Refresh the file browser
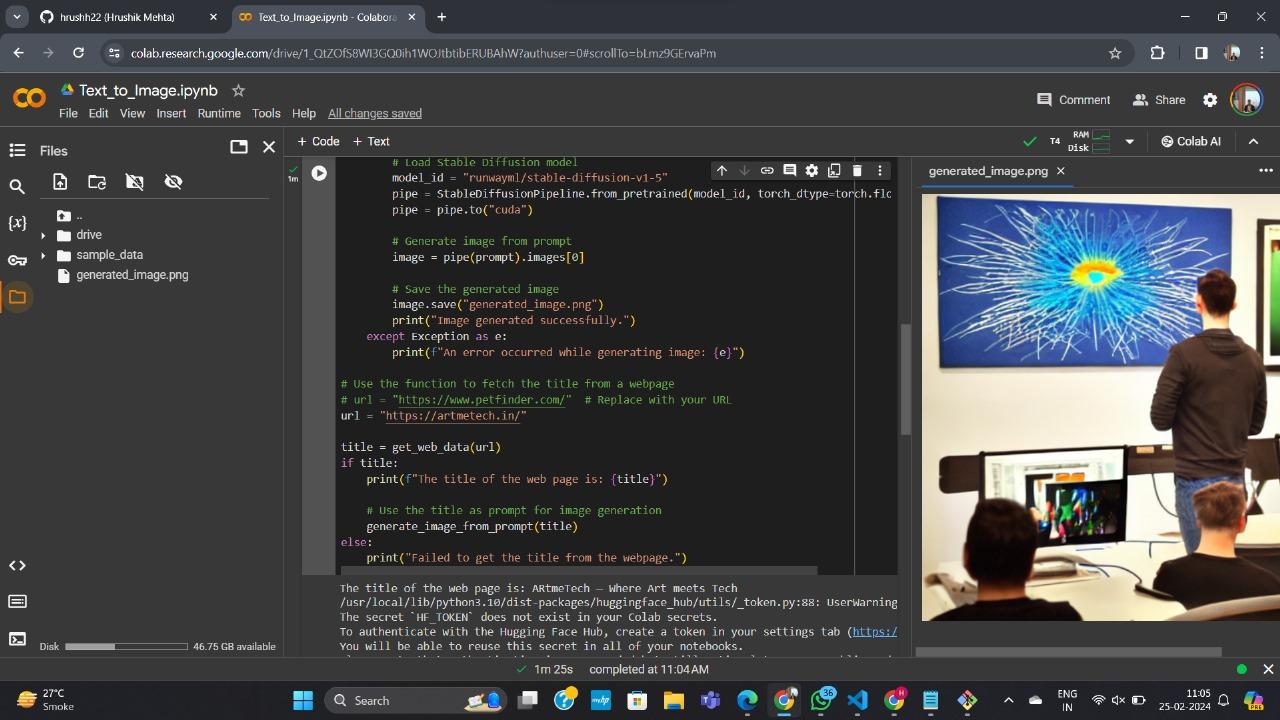Viewport: 1280px width, 720px height. point(97,182)
